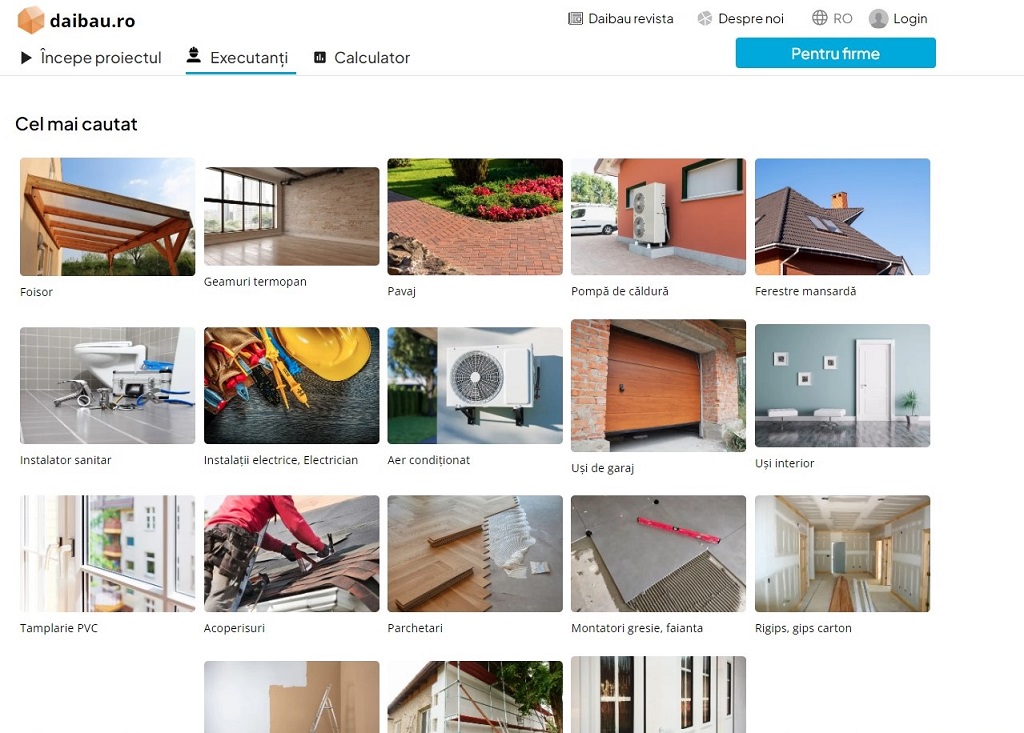The width and height of the screenshot is (1024, 733).
Task: Select the Uși de garaj picture
Action: (x=658, y=385)
